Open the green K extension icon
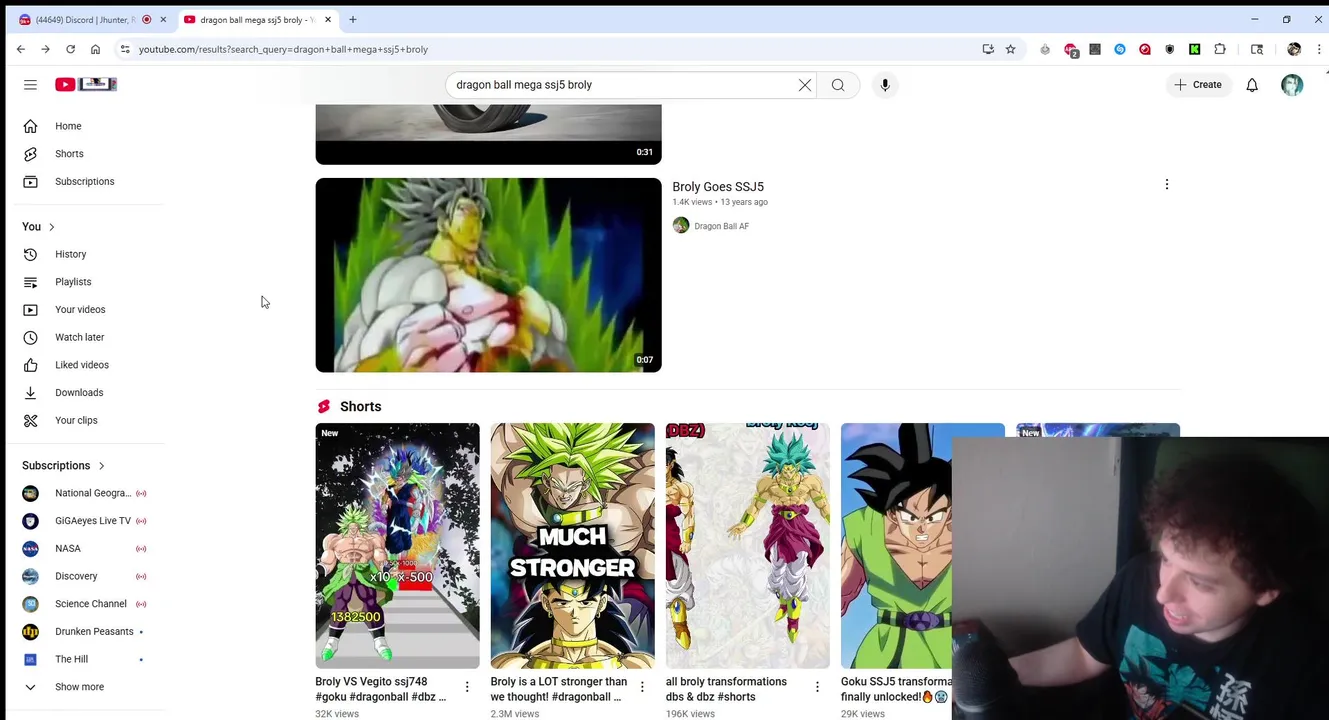The image size is (1329, 720). click(x=1194, y=49)
